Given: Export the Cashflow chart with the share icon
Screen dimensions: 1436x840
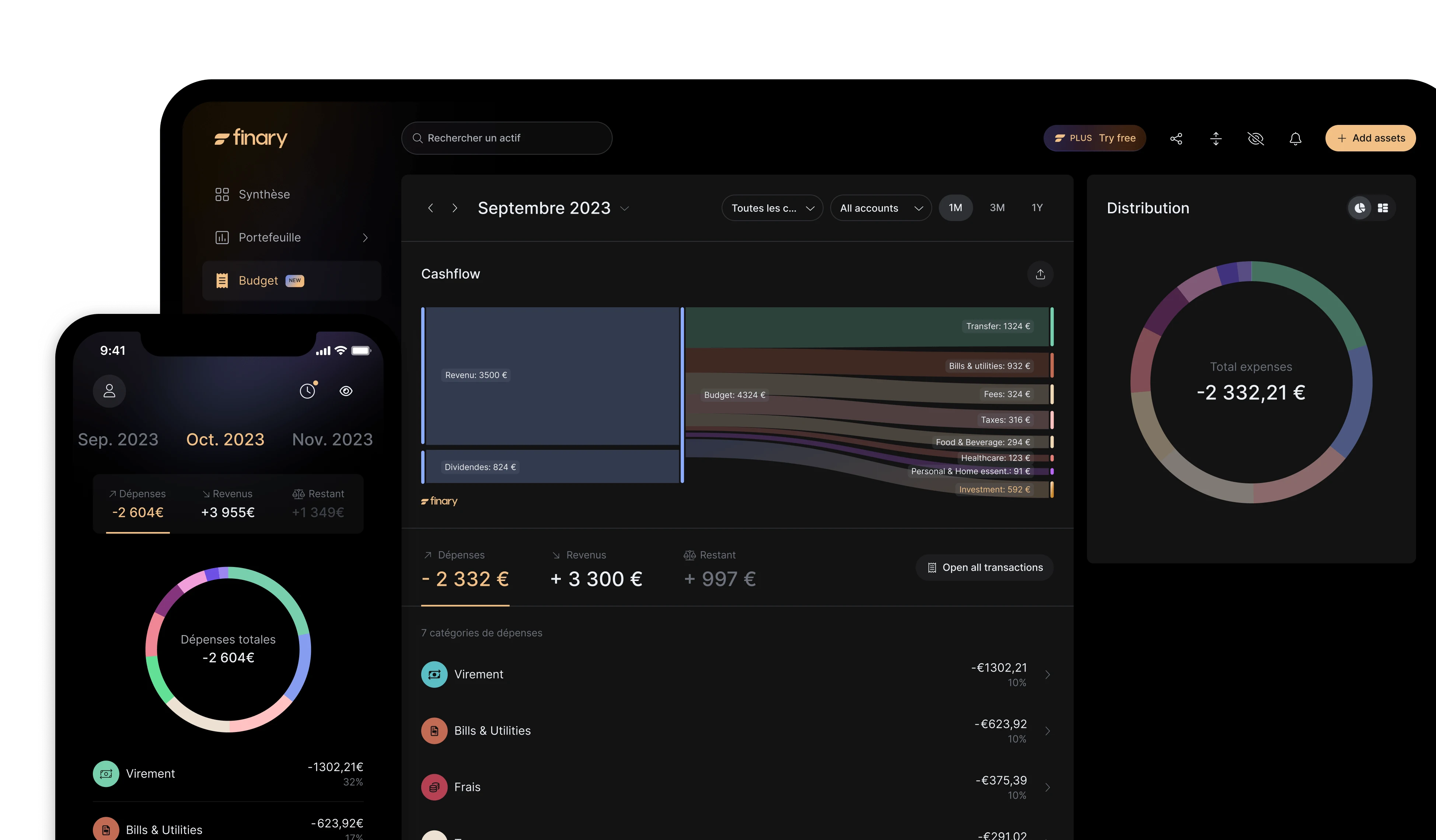Looking at the screenshot, I should [1040, 274].
